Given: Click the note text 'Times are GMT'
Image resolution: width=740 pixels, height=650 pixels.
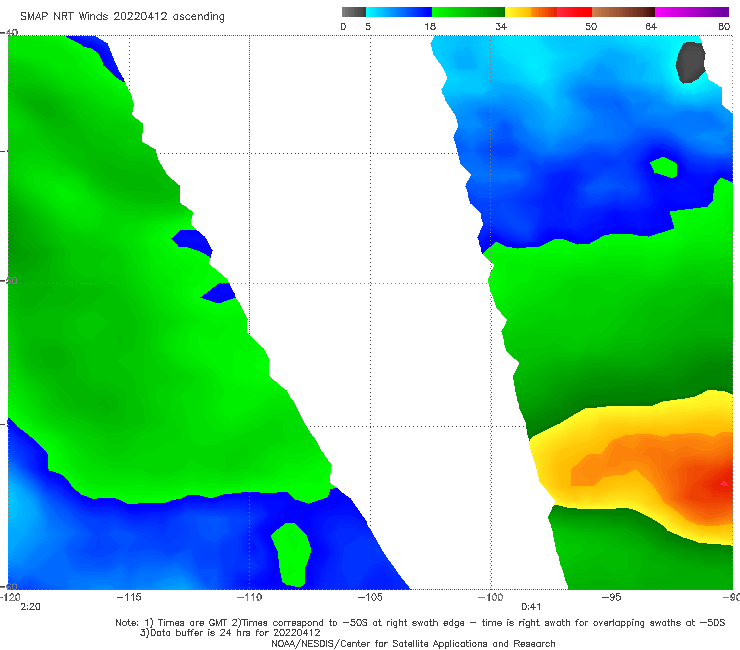Looking at the screenshot, I should pyautogui.click(x=193, y=623).
